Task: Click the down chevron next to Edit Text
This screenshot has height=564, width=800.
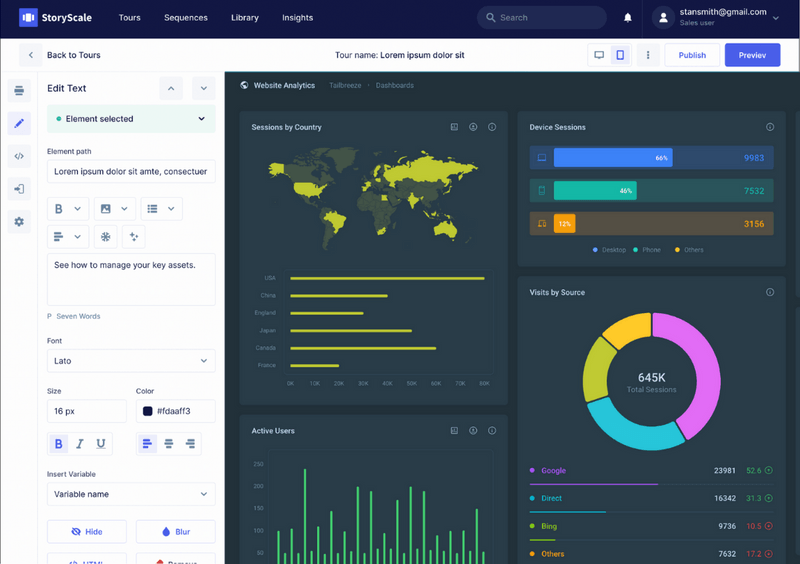Action: (204, 88)
